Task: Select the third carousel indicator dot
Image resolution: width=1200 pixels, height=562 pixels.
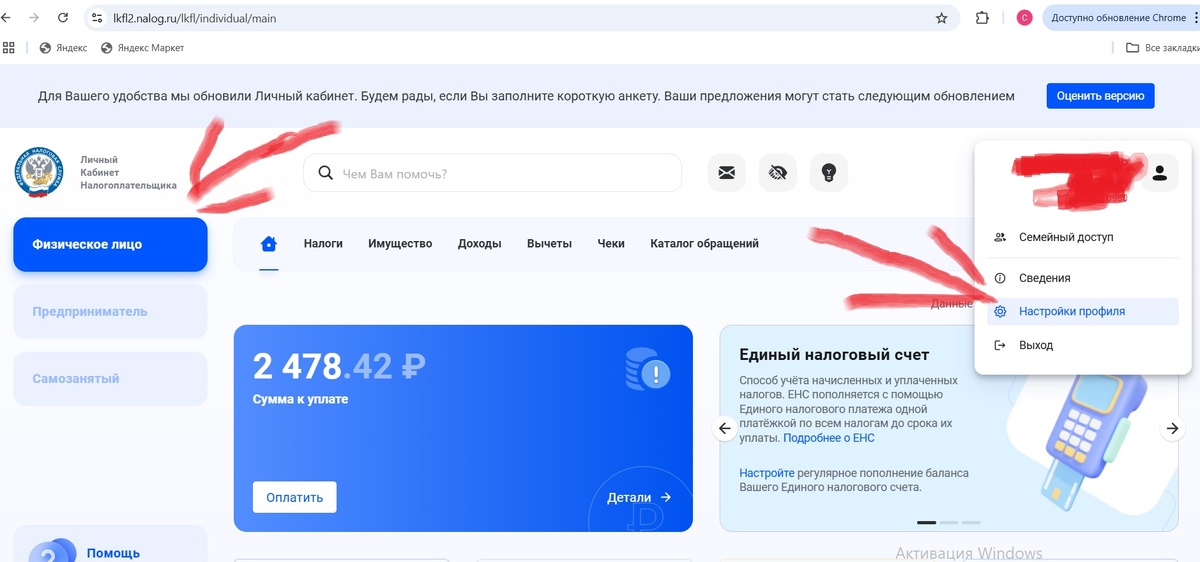Action: (x=971, y=522)
